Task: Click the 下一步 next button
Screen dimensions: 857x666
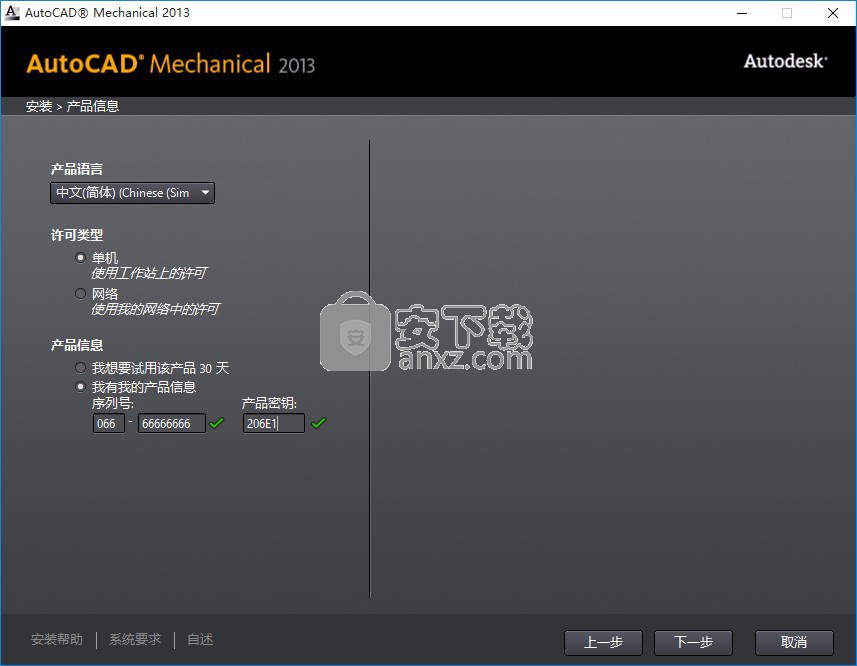Action: [693, 643]
